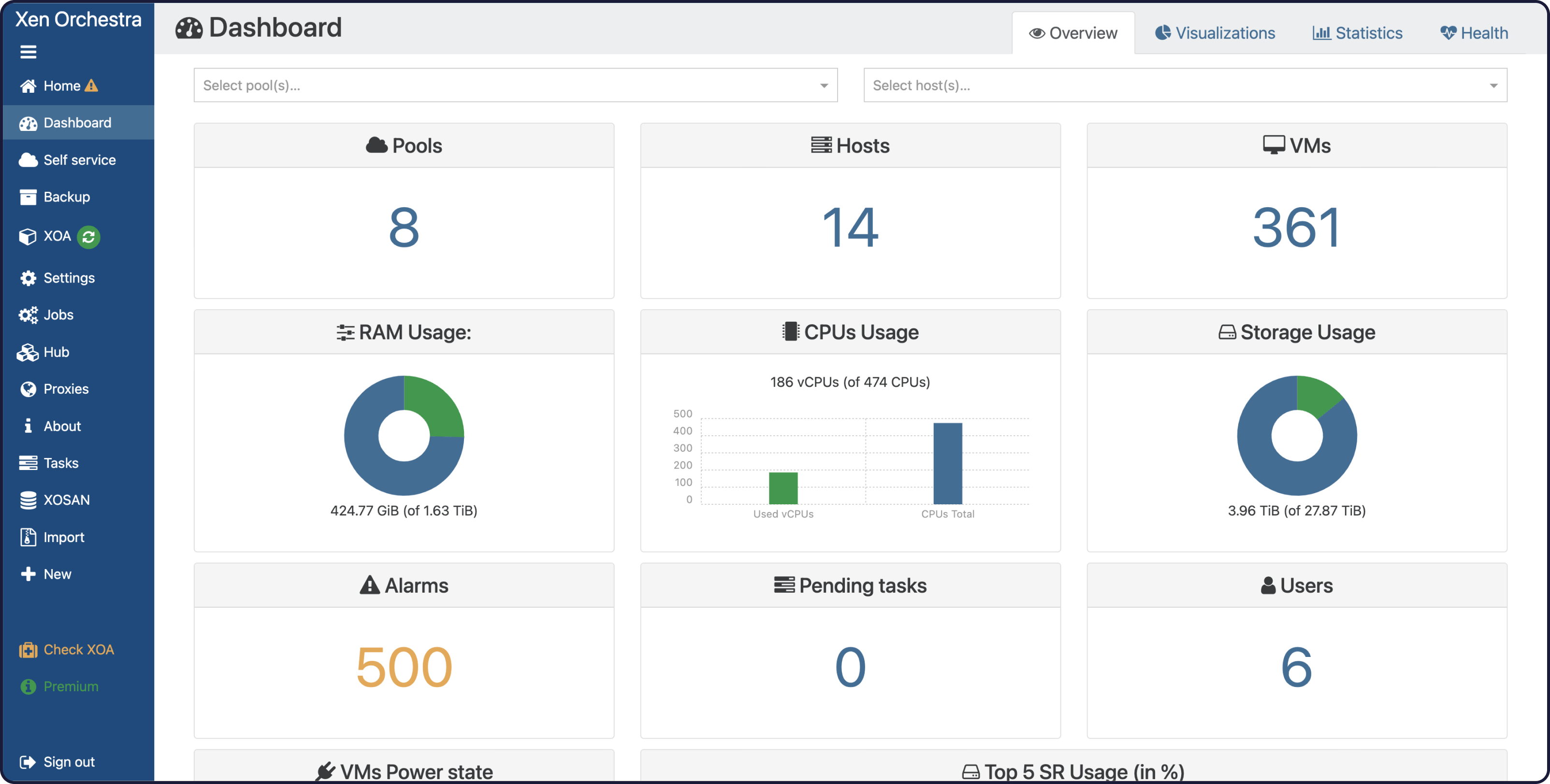The height and width of the screenshot is (784, 1550).
Task: Click the Hosts count 14
Action: 850,228
